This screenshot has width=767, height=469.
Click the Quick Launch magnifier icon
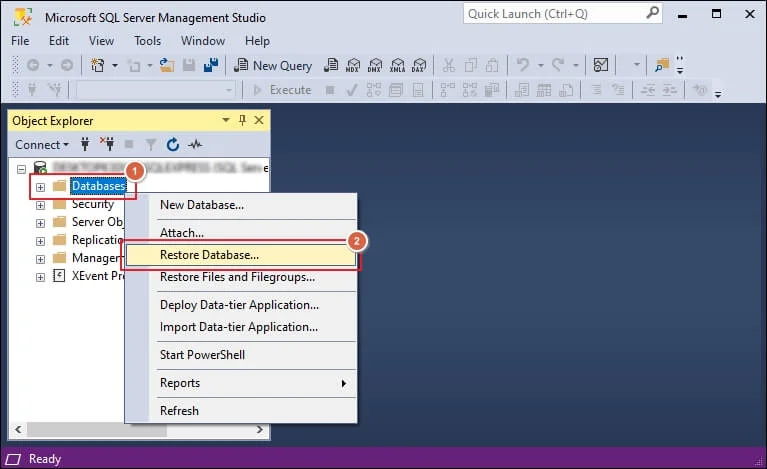coord(653,13)
